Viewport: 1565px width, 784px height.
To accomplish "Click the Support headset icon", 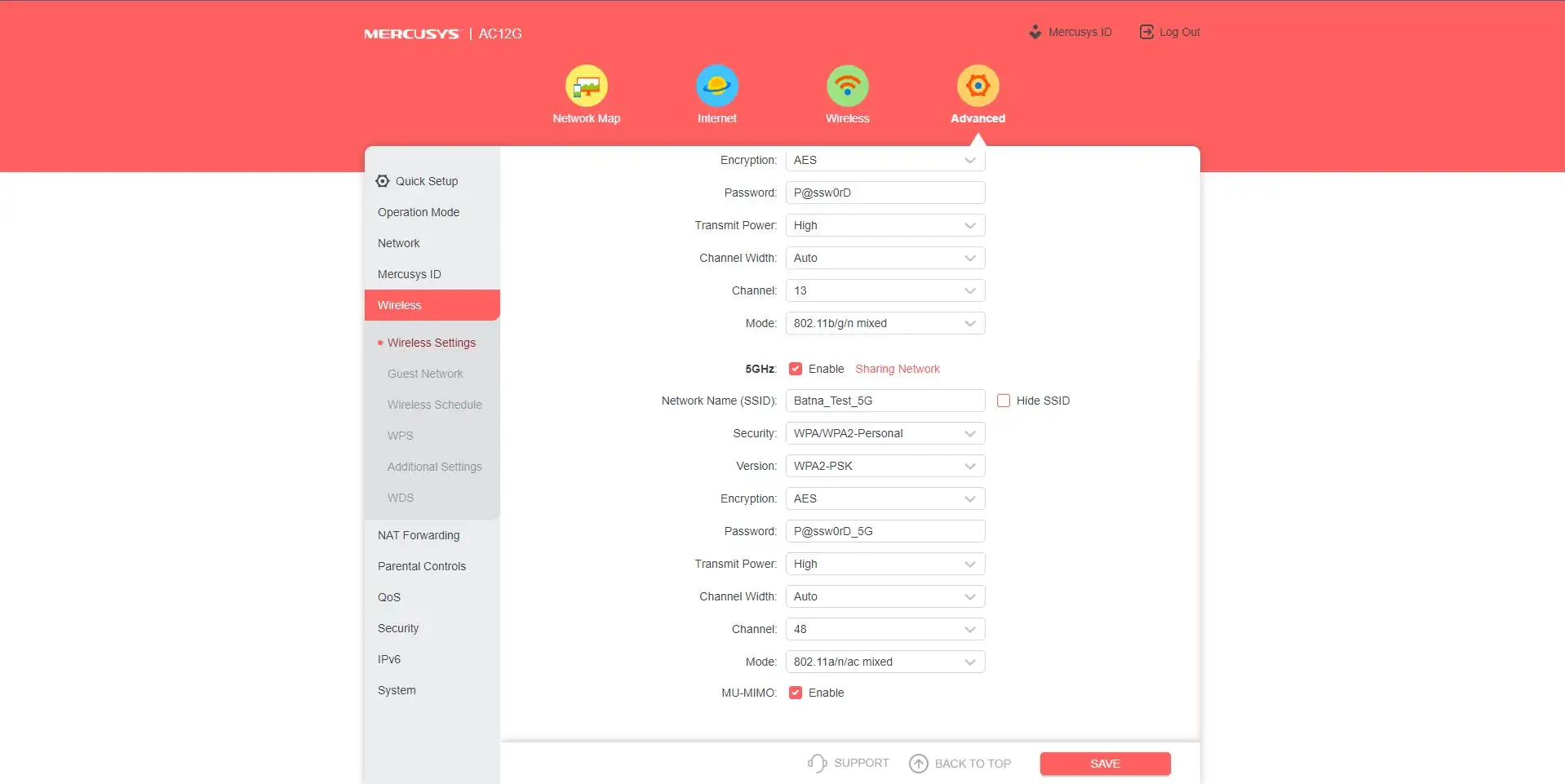I will (x=817, y=763).
